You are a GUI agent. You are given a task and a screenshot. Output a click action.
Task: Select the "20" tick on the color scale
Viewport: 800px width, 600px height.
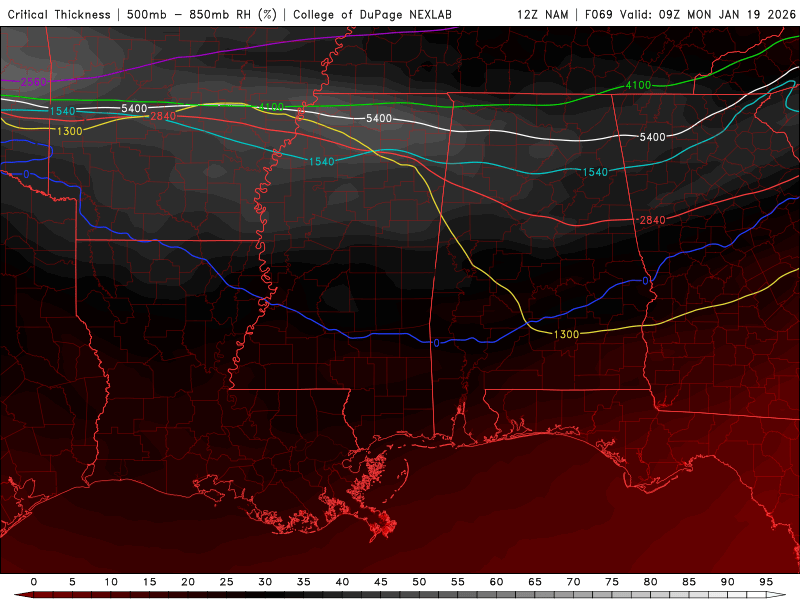(188, 582)
